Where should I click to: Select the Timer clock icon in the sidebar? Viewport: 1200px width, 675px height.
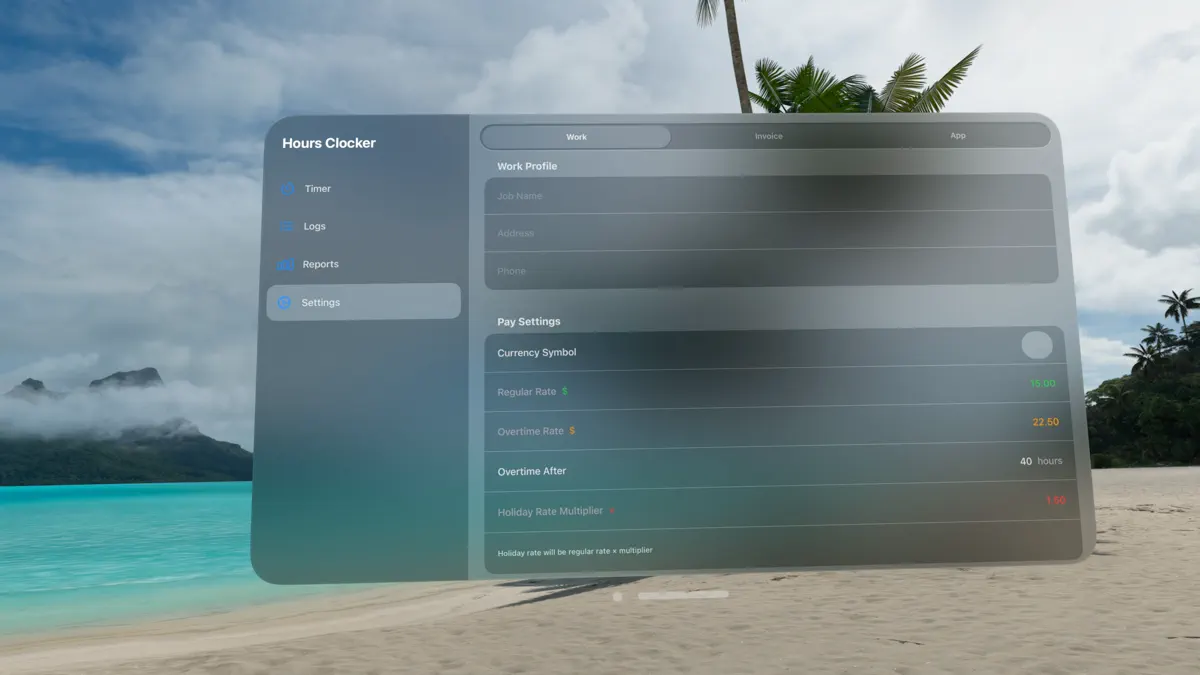(289, 188)
